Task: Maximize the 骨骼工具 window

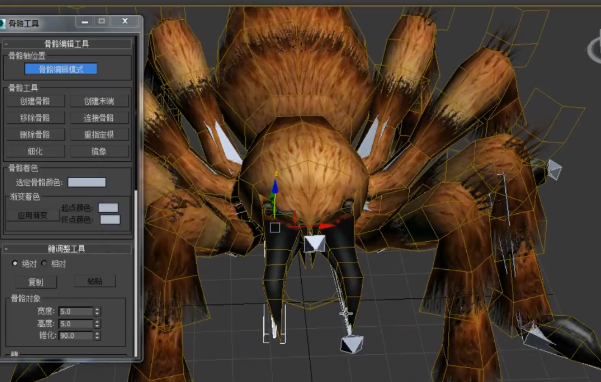Action: click(102, 21)
